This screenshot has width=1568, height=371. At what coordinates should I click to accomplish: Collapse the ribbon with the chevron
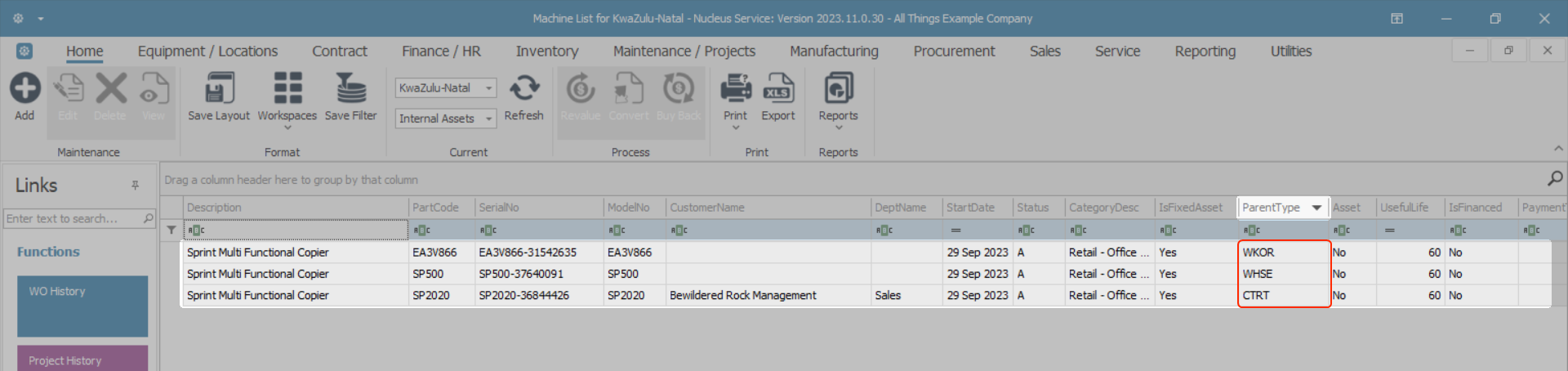1558,149
